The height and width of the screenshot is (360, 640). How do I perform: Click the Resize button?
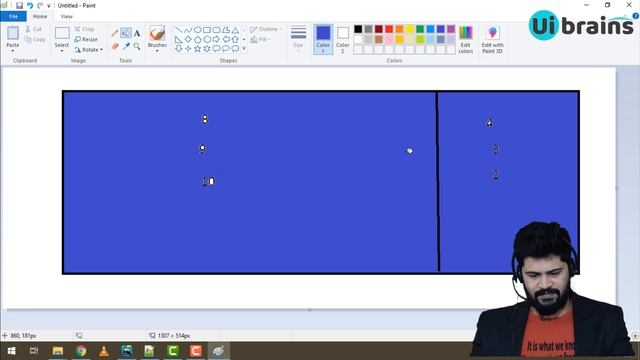coord(86,39)
